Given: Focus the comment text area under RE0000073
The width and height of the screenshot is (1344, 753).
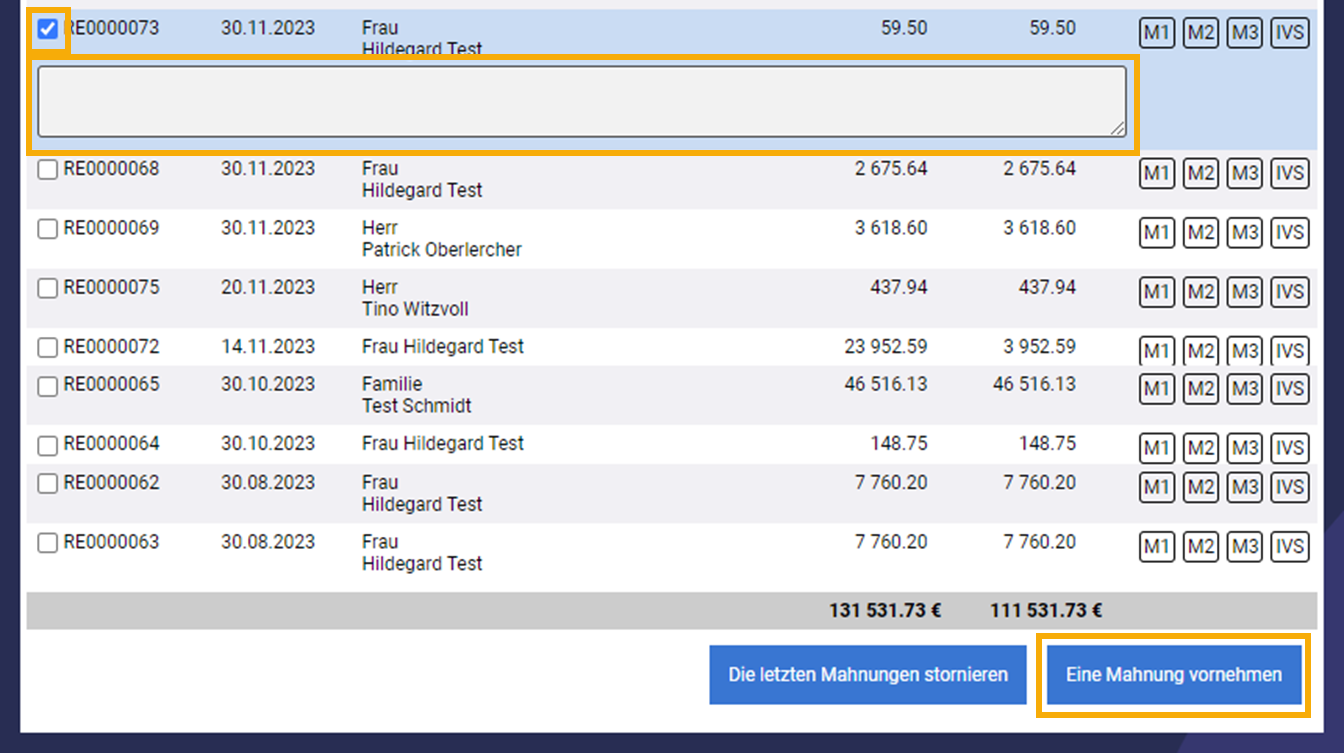Looking at the screenshot, I should click(x=581, y=101).
